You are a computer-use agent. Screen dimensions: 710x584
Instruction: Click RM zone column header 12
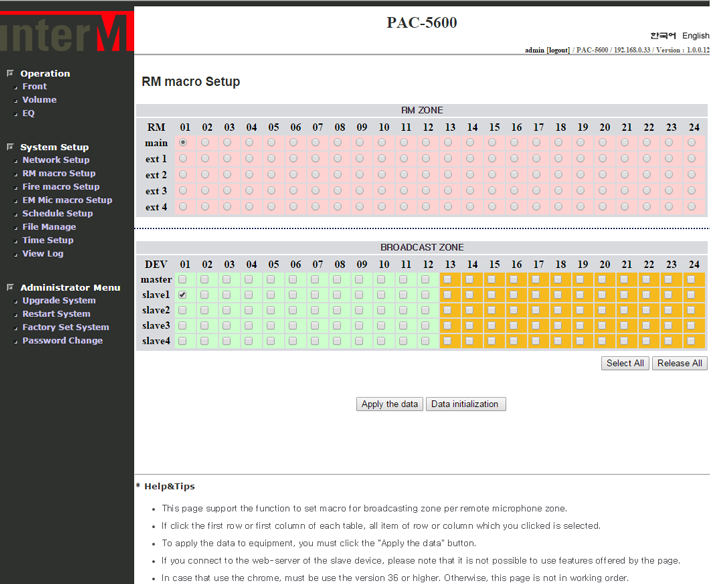(x=428, y=127)
